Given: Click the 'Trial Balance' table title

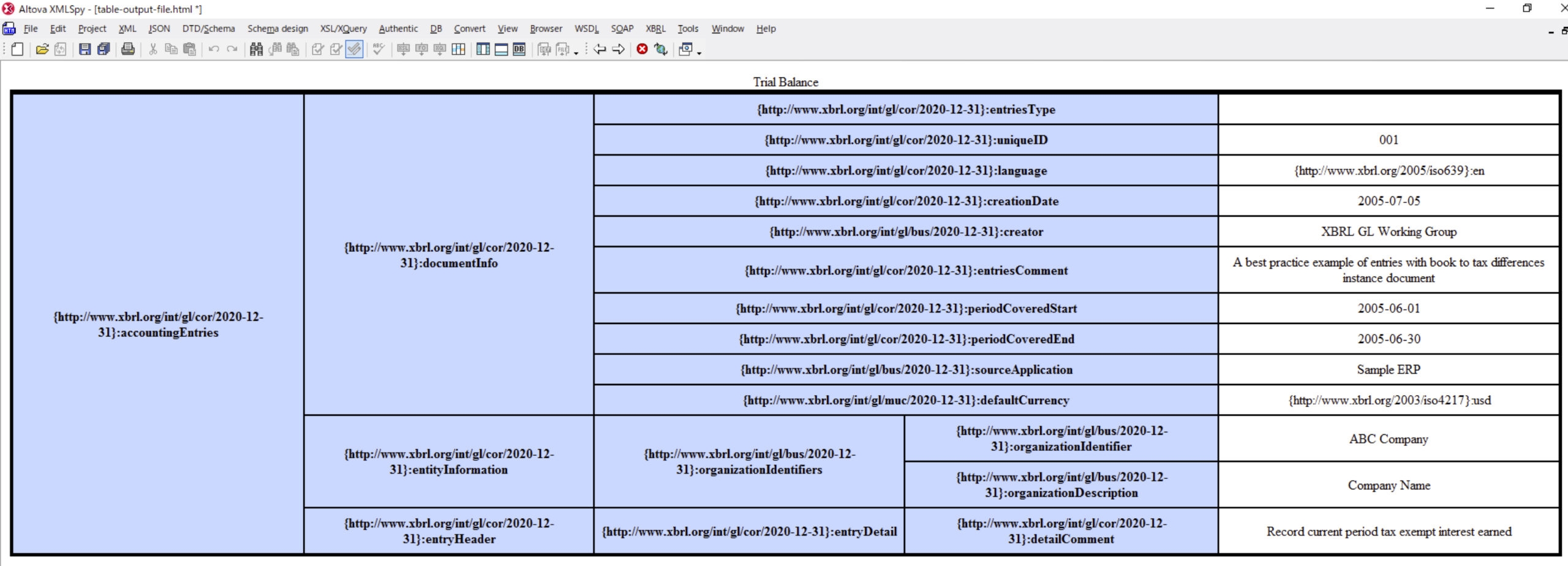Looking at the screenshot, I should (x=785, y=82).
